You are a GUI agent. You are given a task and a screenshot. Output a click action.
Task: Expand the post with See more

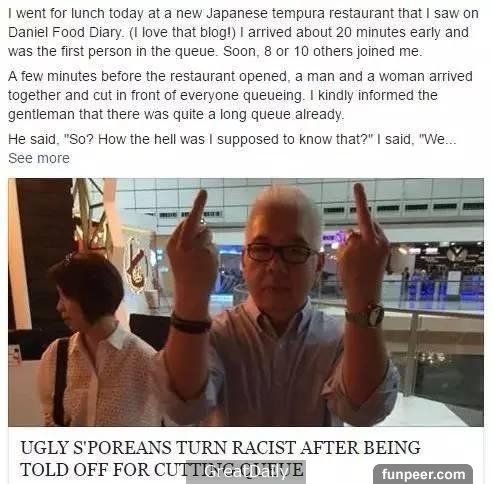tap(39, 158)
